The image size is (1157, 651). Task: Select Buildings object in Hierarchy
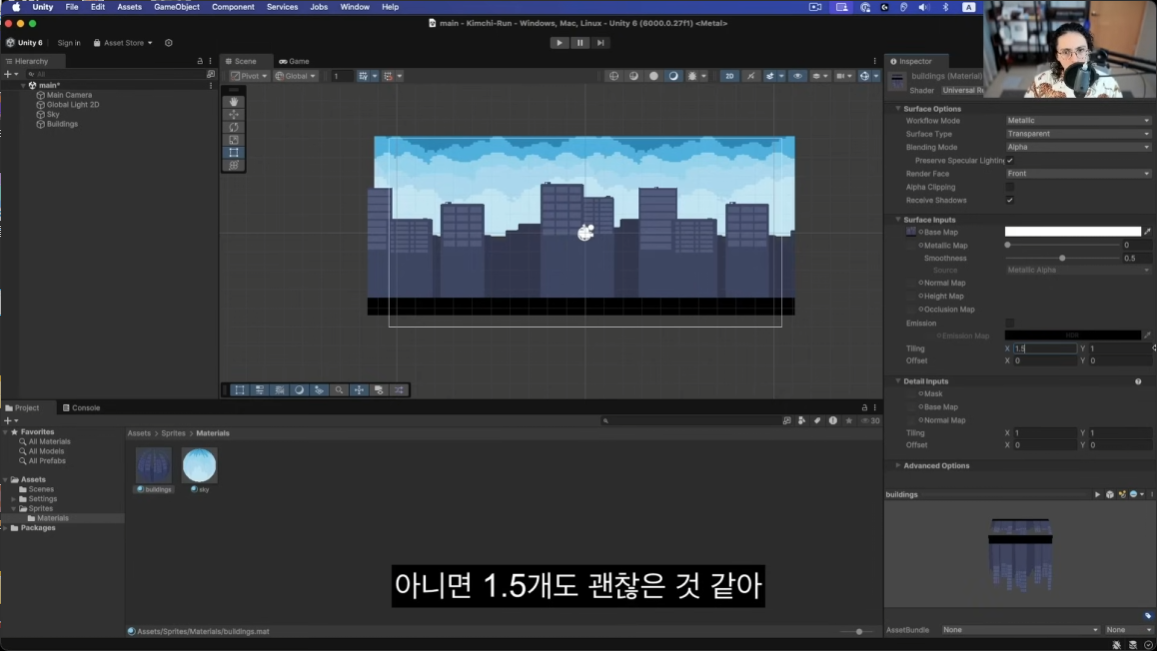point(61,124)
